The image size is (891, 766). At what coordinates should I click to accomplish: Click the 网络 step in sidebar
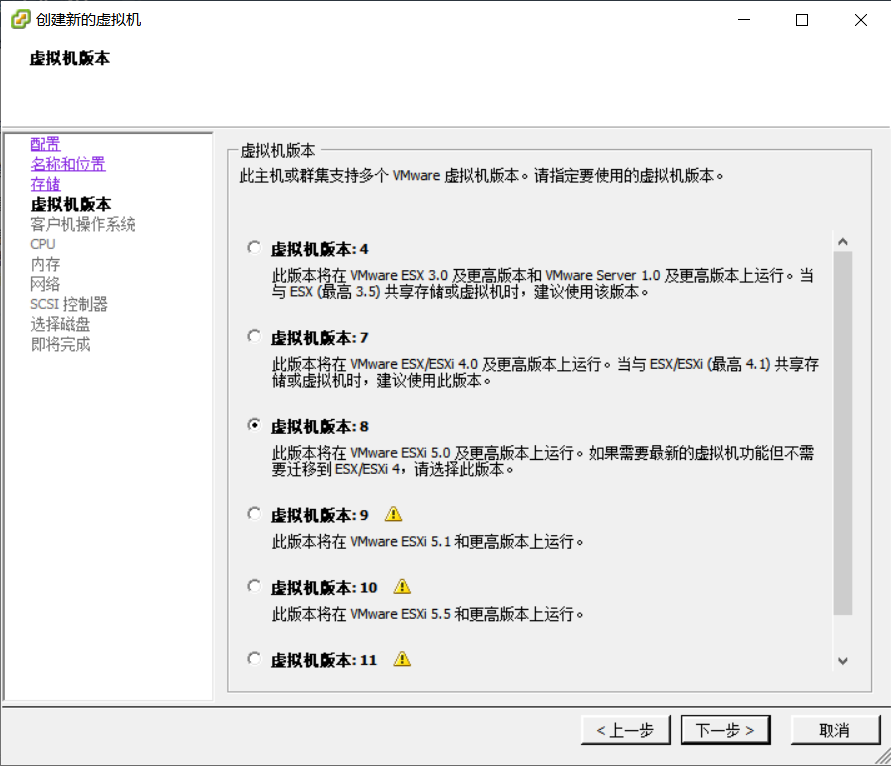point(45,284)
